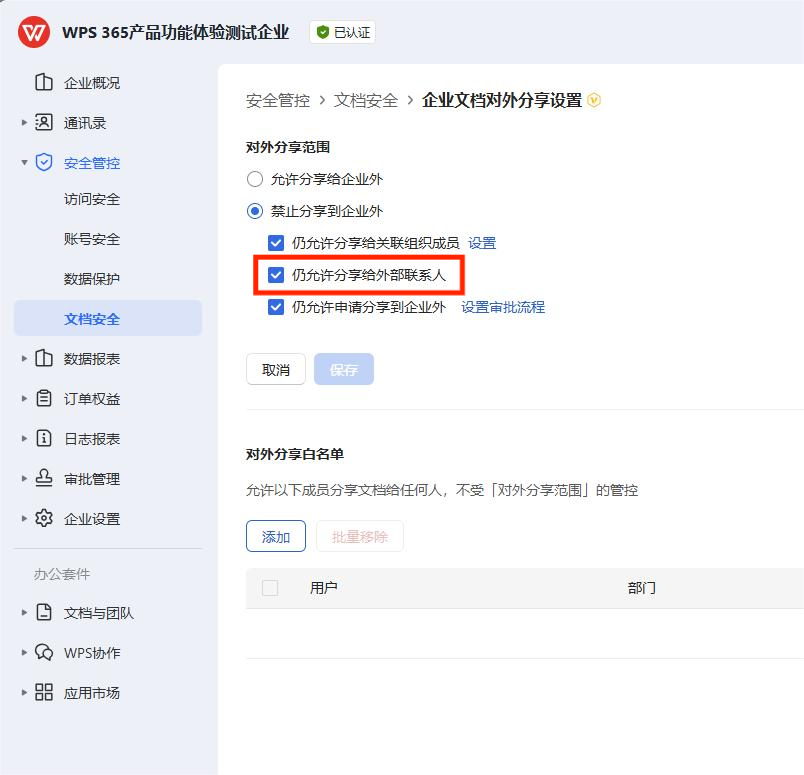Click the 数据报表 icon
This screenshot has height=775, width=804.
coord(44,358)
